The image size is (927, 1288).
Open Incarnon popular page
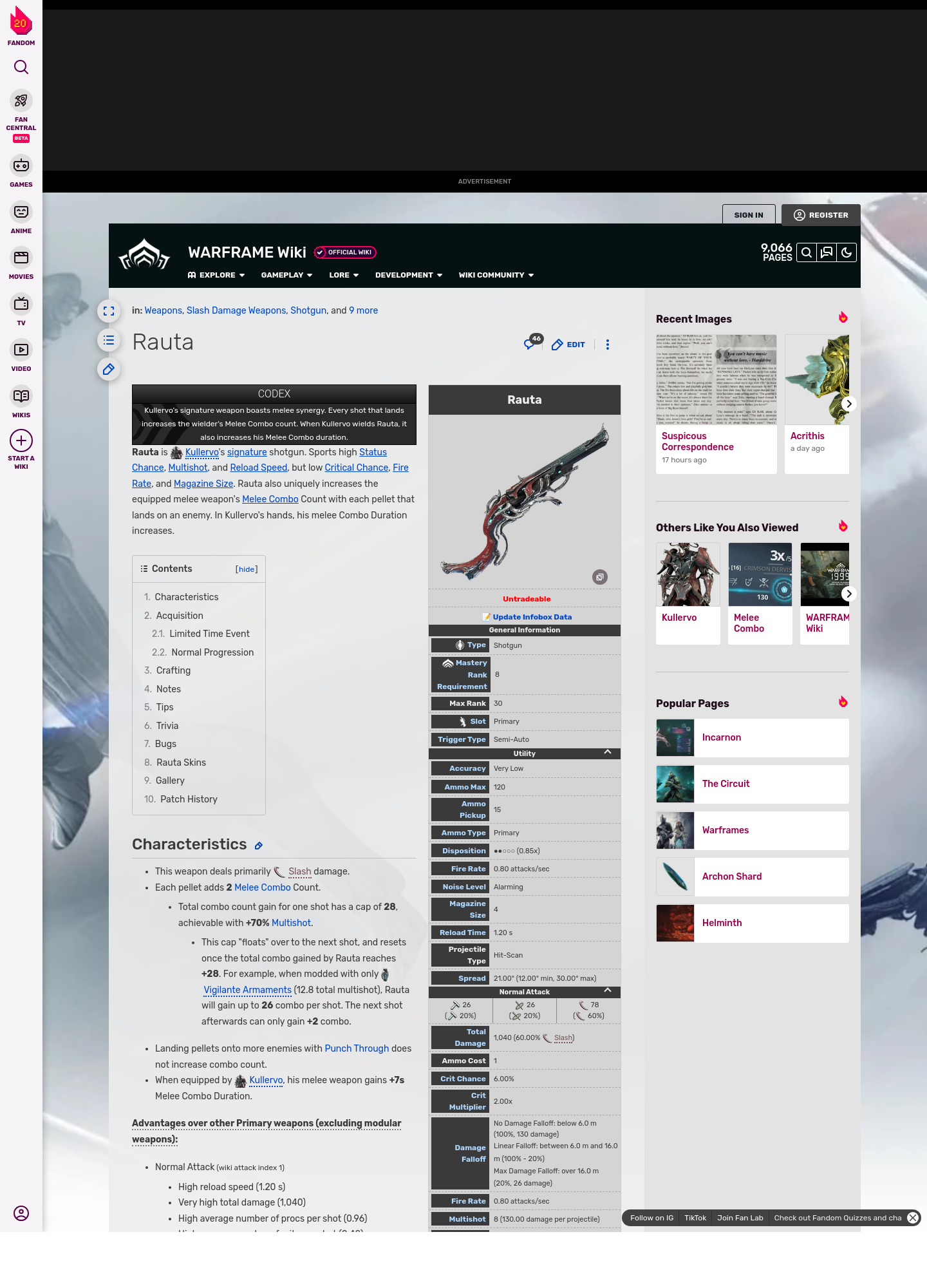(x=753, y=738)
